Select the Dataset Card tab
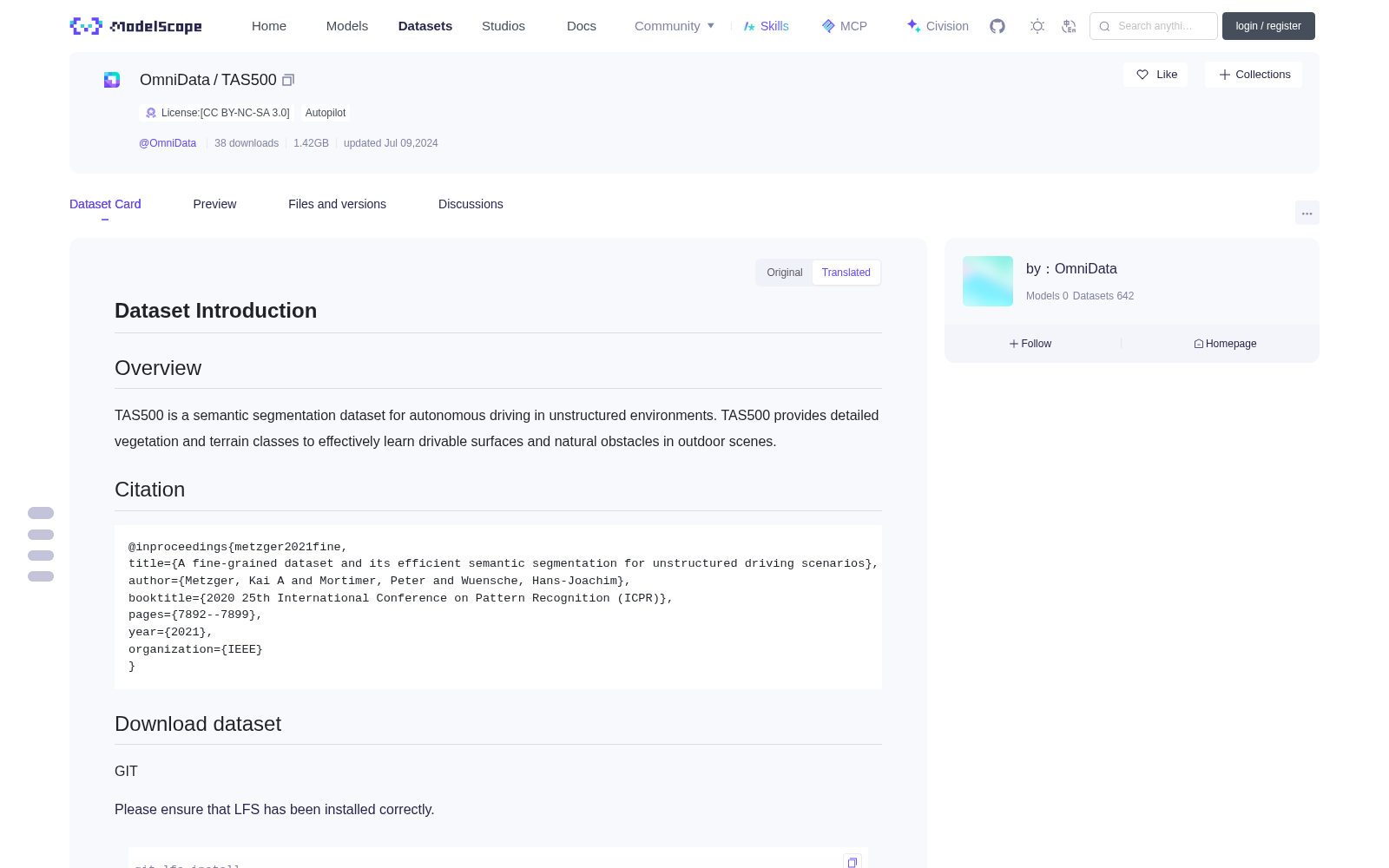The width and height of the screenshot is (1389, 868). click(105, 204)
